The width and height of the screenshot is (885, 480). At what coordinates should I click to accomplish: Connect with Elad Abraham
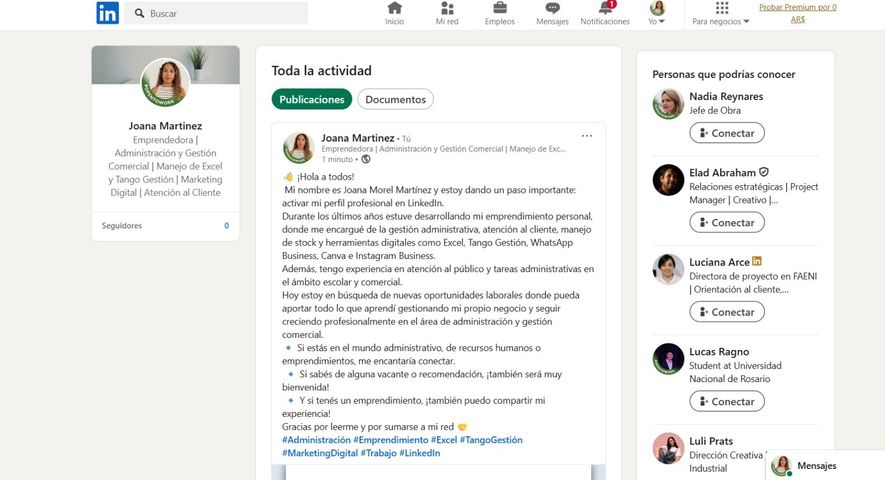click(727, 222)
